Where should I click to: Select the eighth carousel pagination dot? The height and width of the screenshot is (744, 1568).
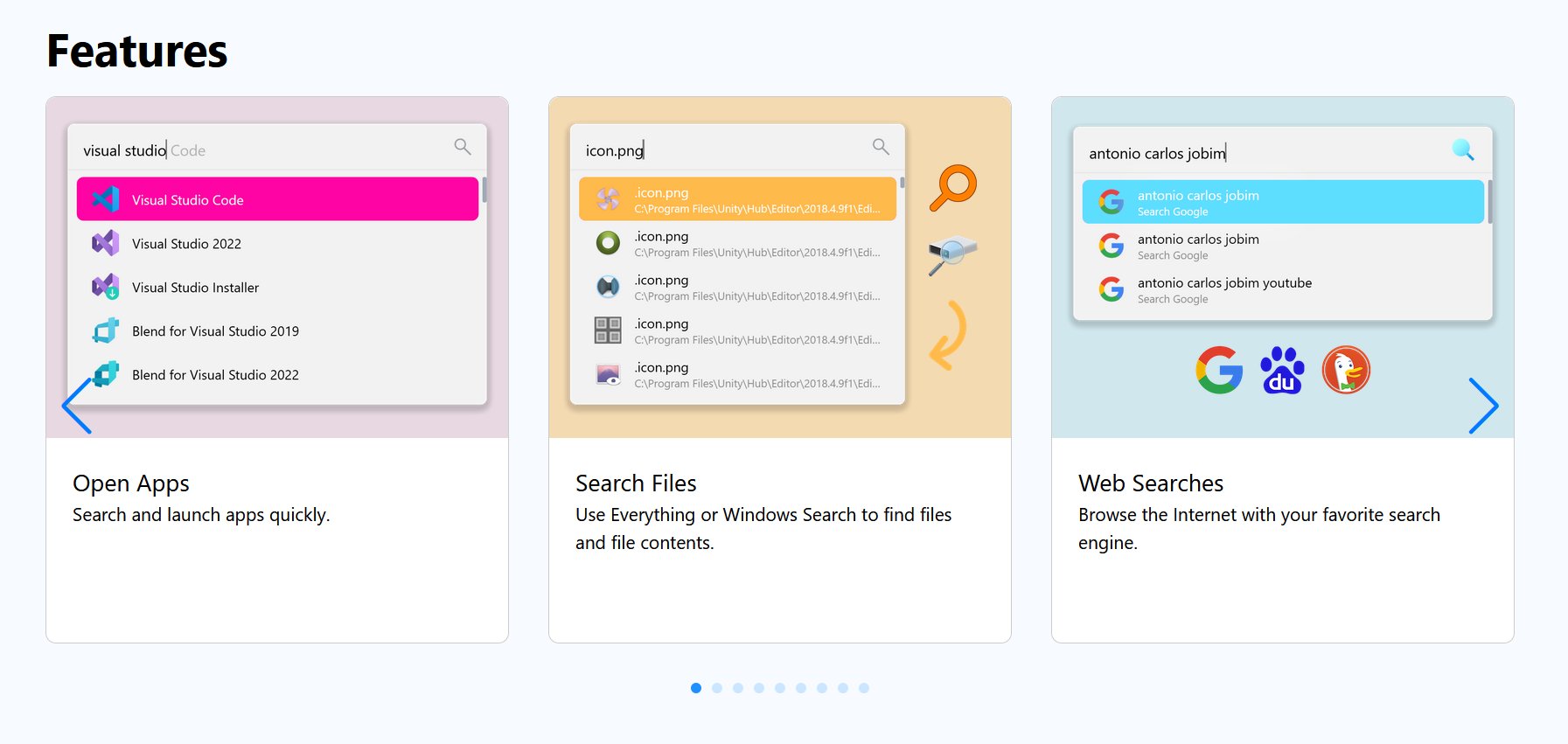coord(843,688)
